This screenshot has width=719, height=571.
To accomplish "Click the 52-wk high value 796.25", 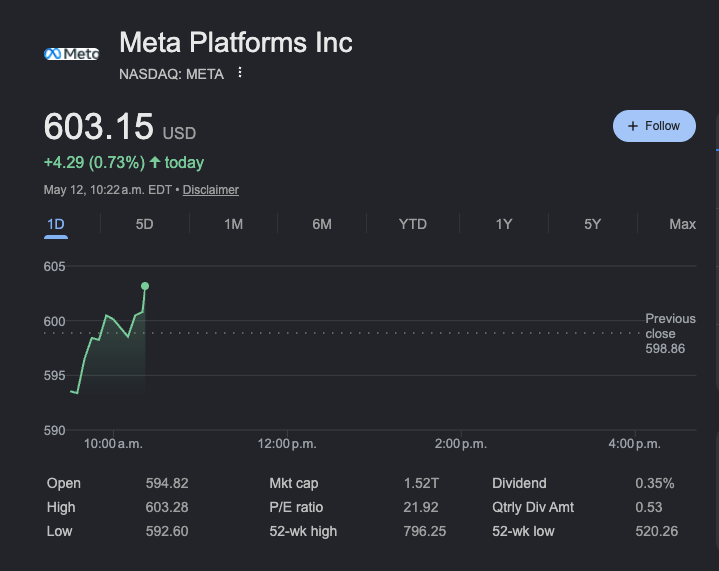I will (425, 531).
